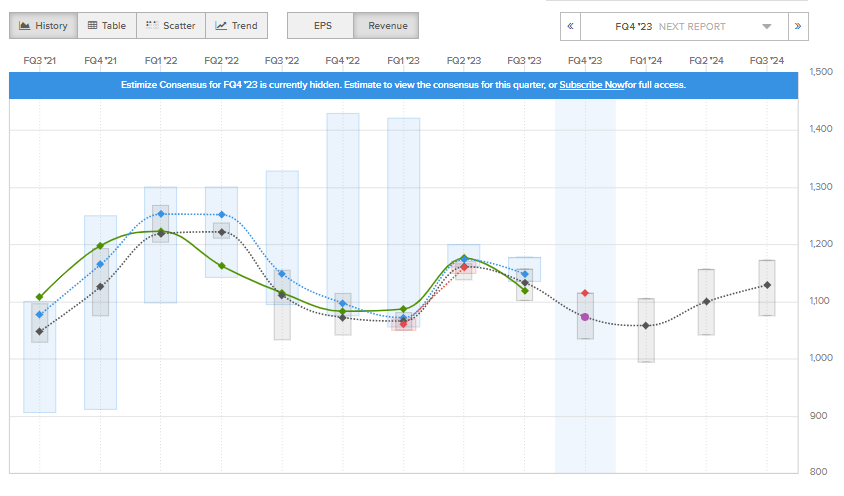Click the Subscribe Now link
Image resolution: width=844 pixels, height=496 pixels.
[592, 85]
